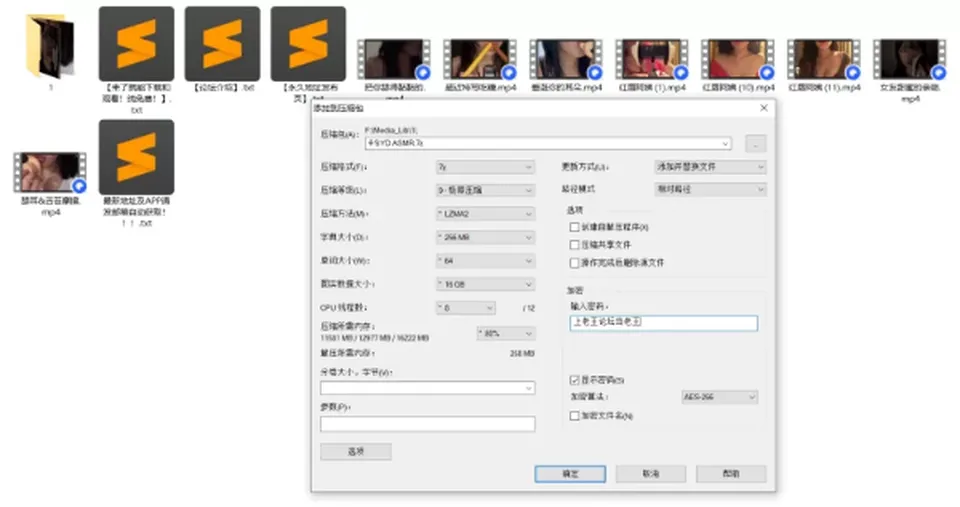The height and width of the screenshot is (507, 960).
Task: Select the mp4 with yellow diagonal stripe thumbnail
Action: pos(480,59)
